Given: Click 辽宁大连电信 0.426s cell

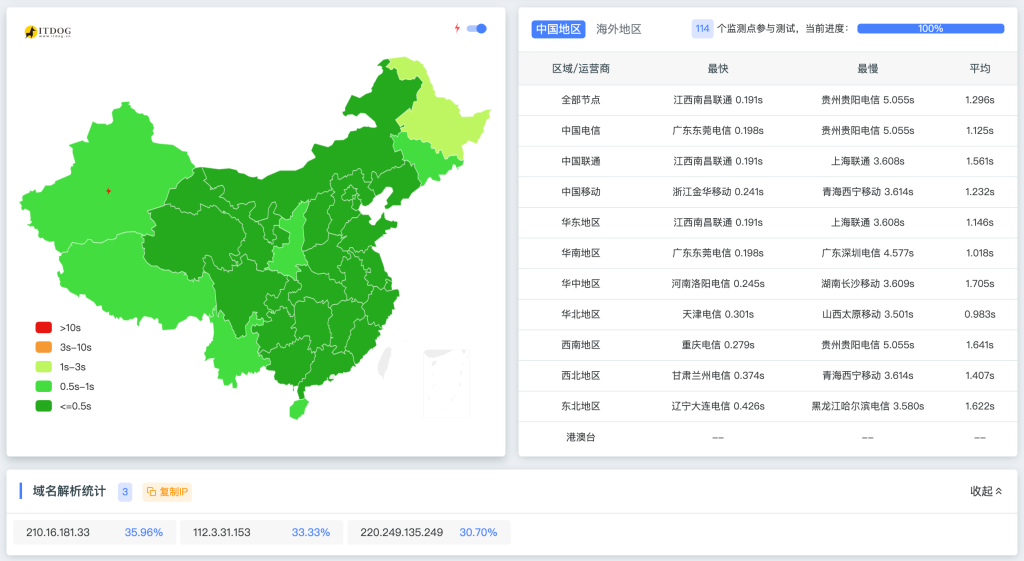Looking at the screenshot, I should click(x=718, y=406).
